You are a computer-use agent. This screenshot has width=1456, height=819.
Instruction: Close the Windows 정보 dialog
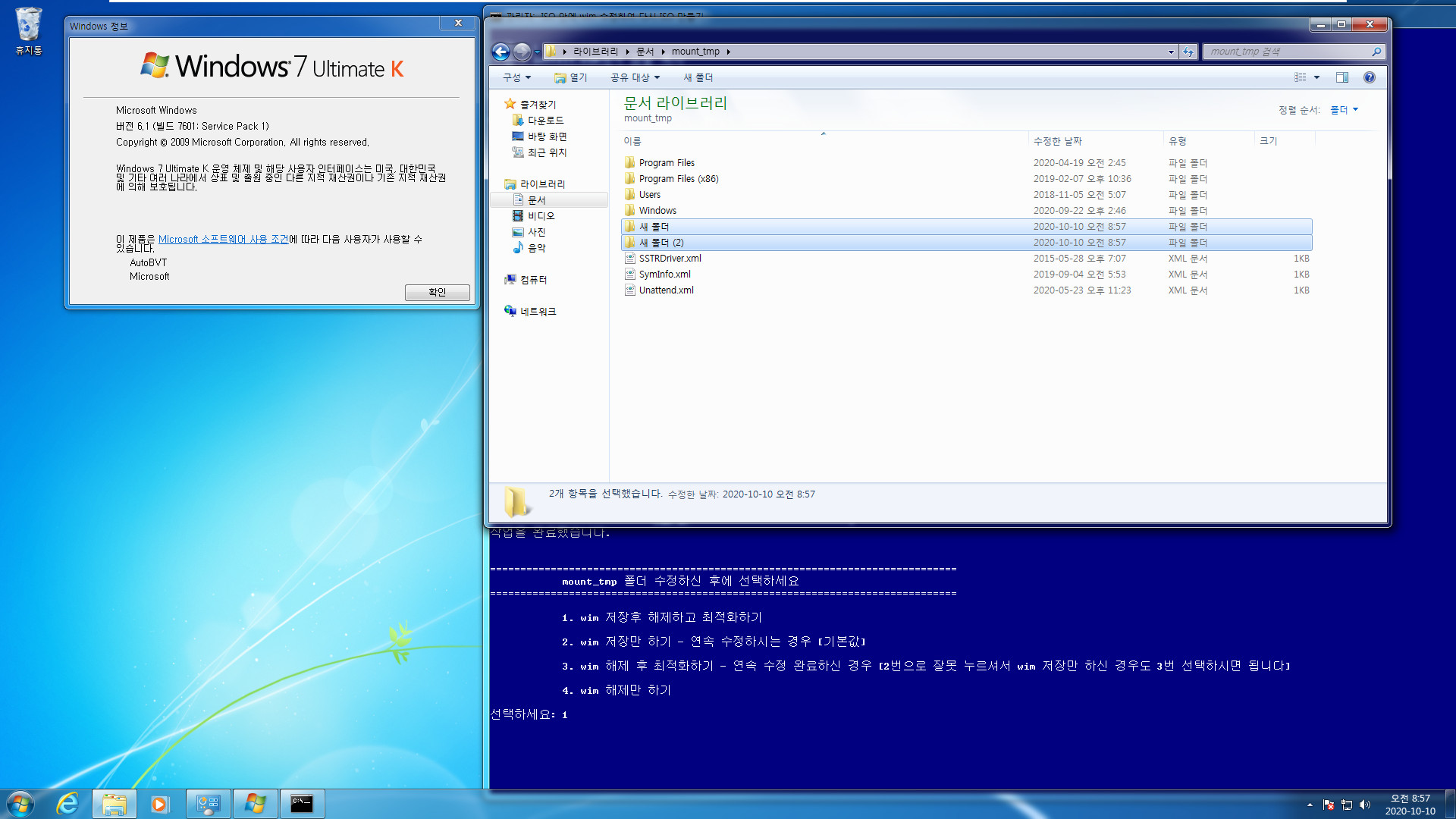click(458, 24)
